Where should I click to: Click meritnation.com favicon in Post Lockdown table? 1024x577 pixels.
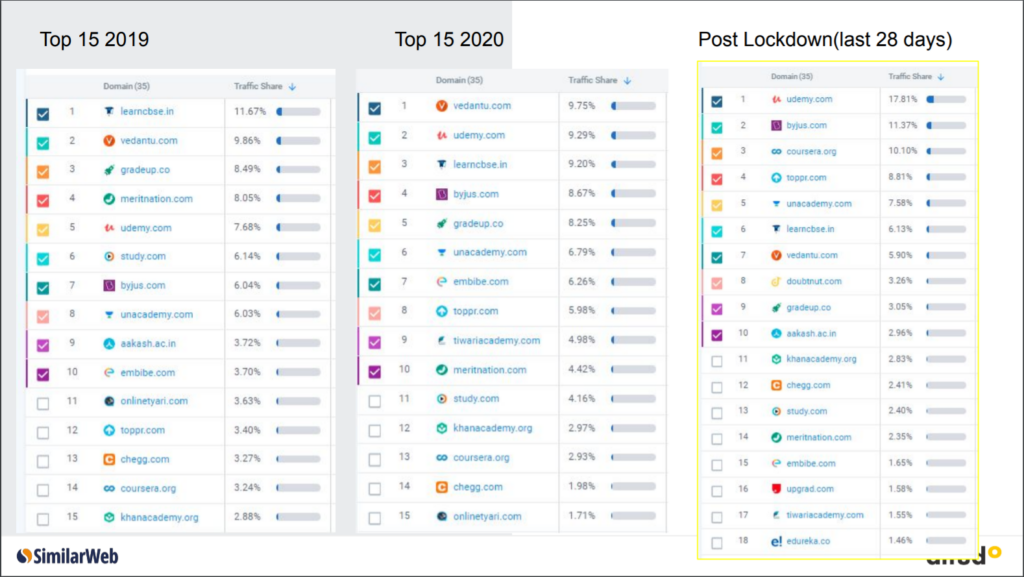tap(776, 437)
